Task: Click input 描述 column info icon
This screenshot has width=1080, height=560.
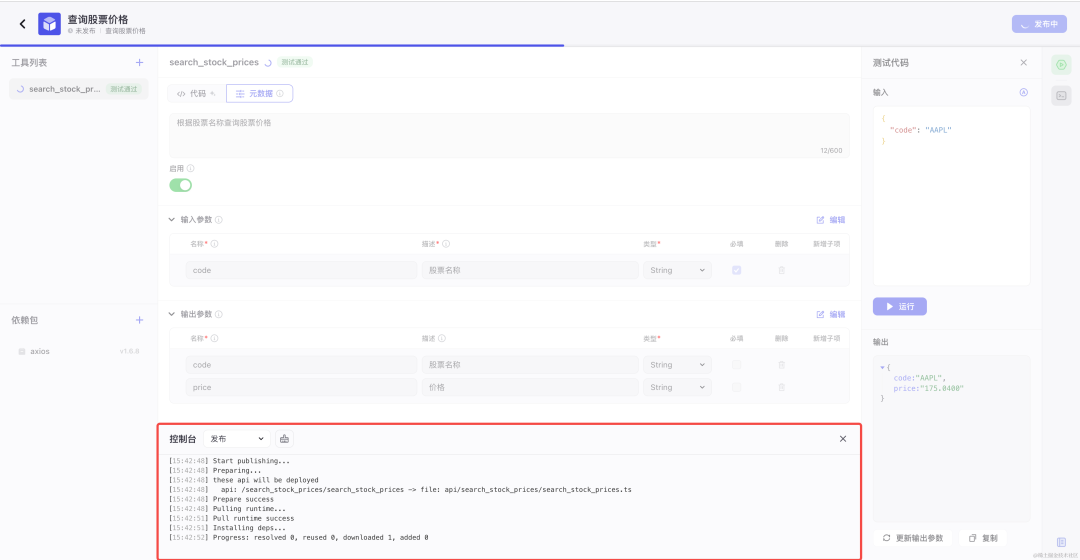Action: (446, 244)
